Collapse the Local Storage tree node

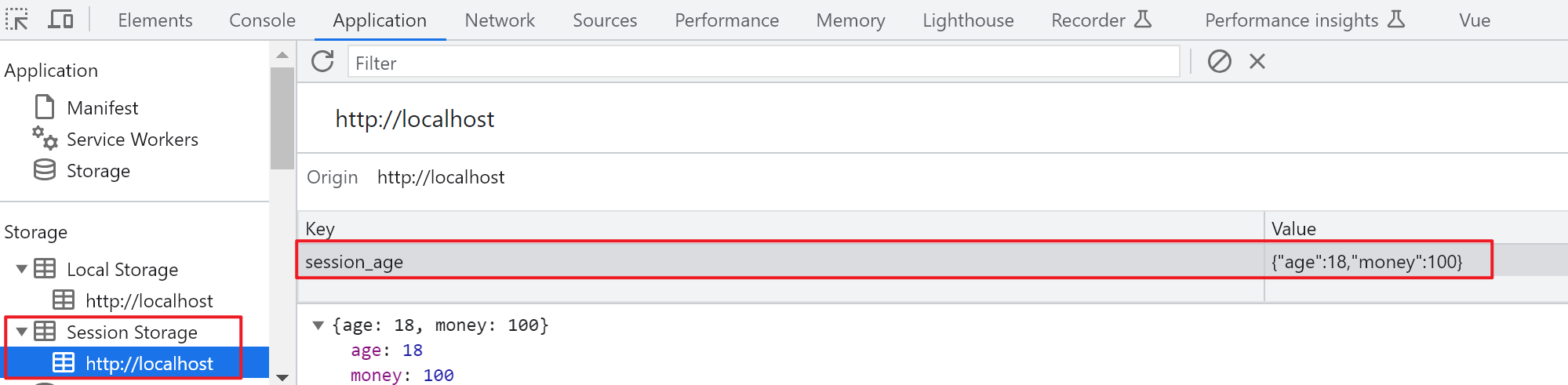point(21,269)
